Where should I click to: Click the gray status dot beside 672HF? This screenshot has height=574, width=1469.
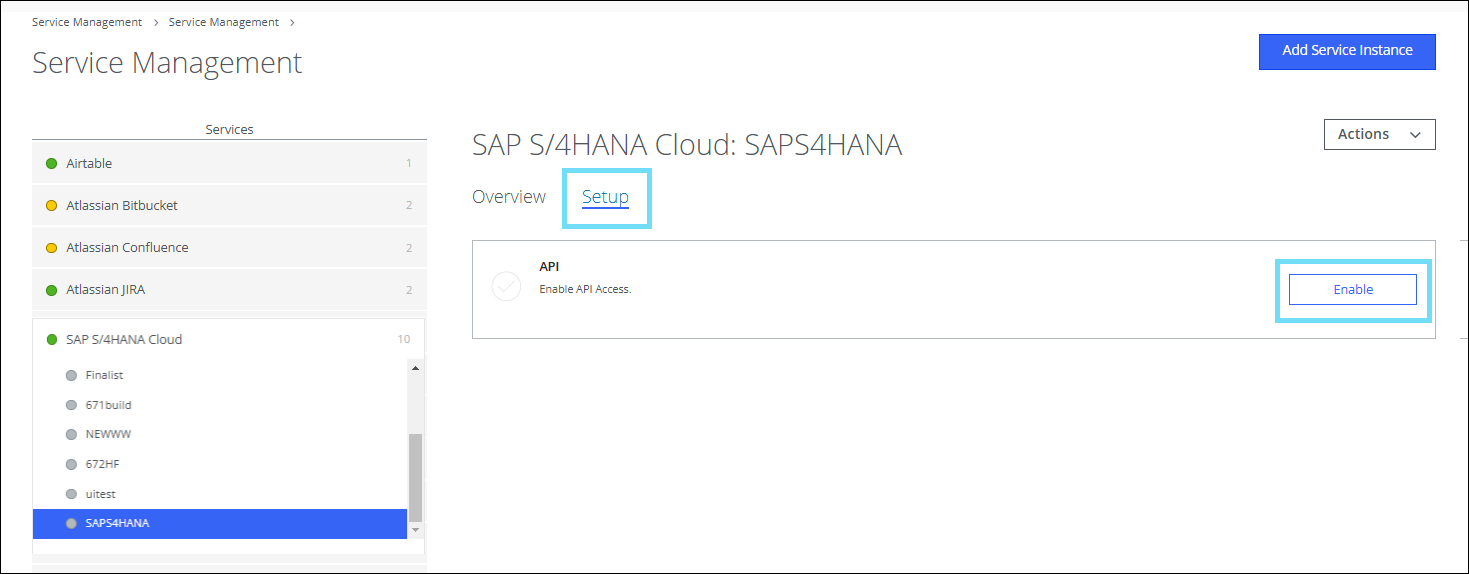[x=71, y=464]
